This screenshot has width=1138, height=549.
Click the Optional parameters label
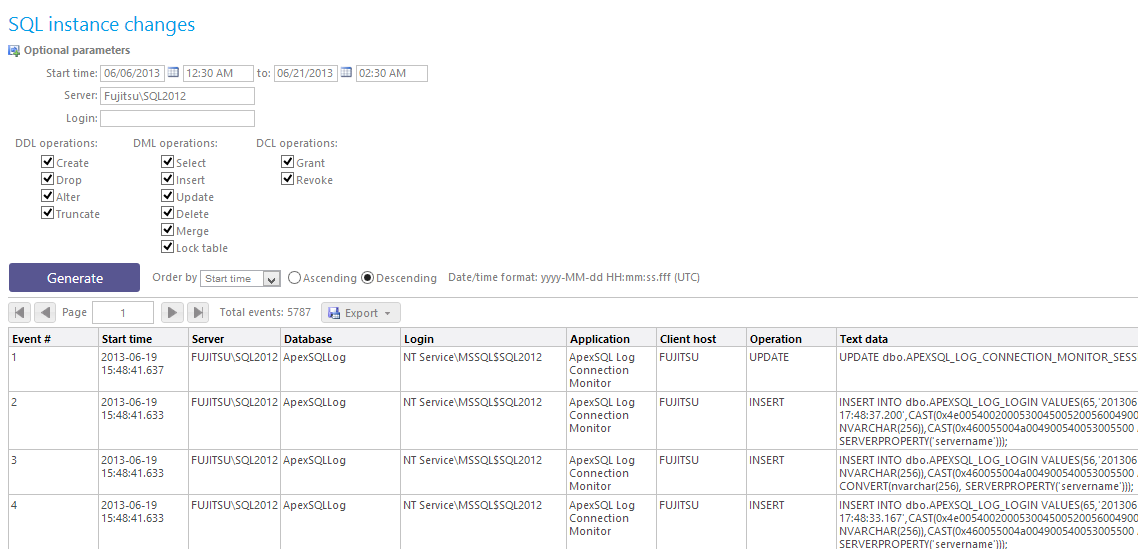click(x=77, y=51)
